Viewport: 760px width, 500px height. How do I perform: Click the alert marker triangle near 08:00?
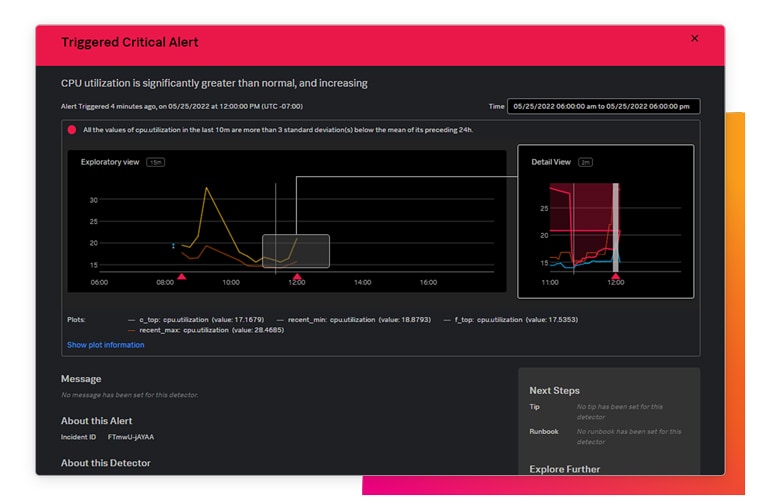pyautogui.click(x=181, y=276)
